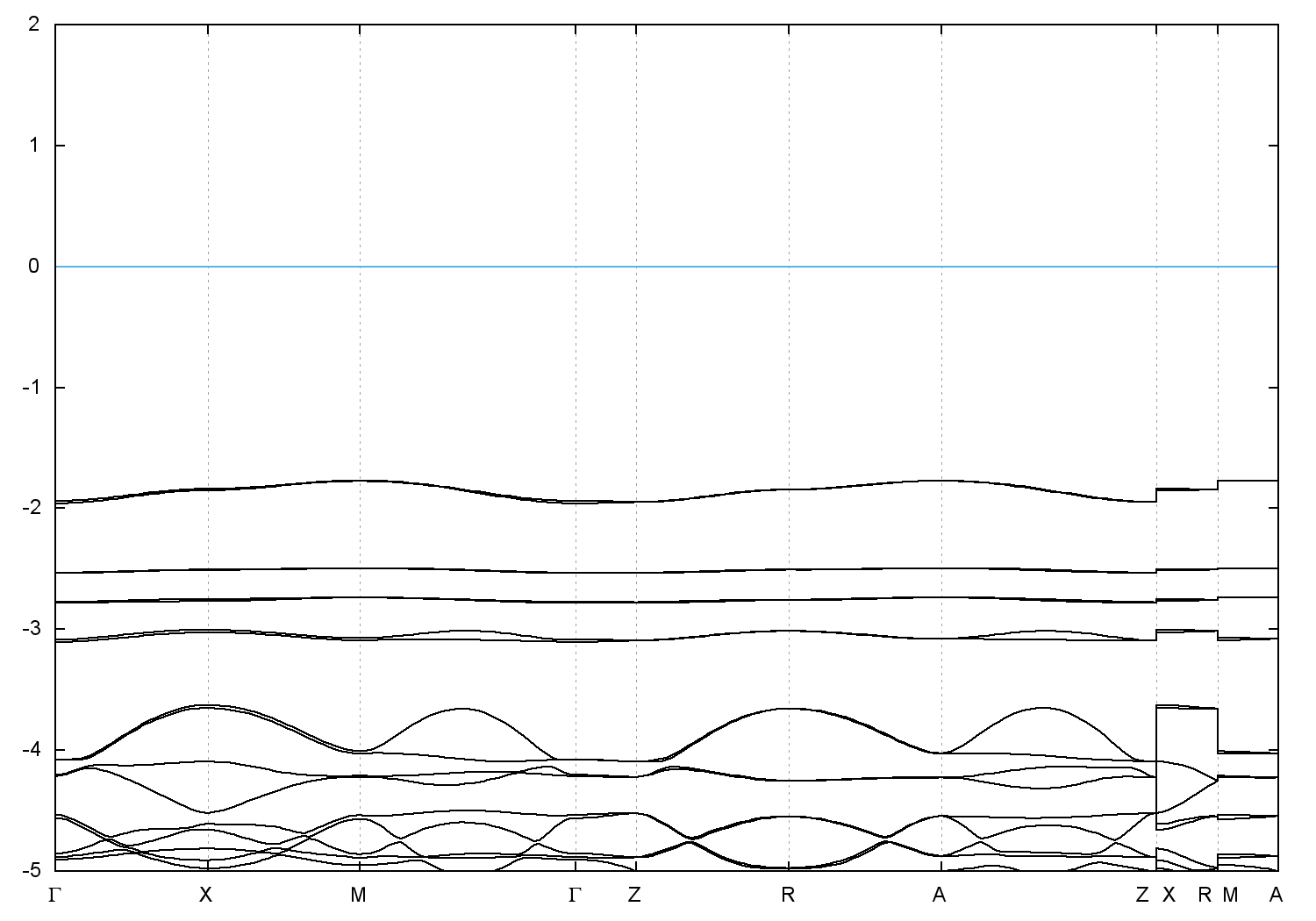Viewport: 1316px width, 921px height.
Task: Click the M label between X and Γ
Action: (x=359, y=895)
